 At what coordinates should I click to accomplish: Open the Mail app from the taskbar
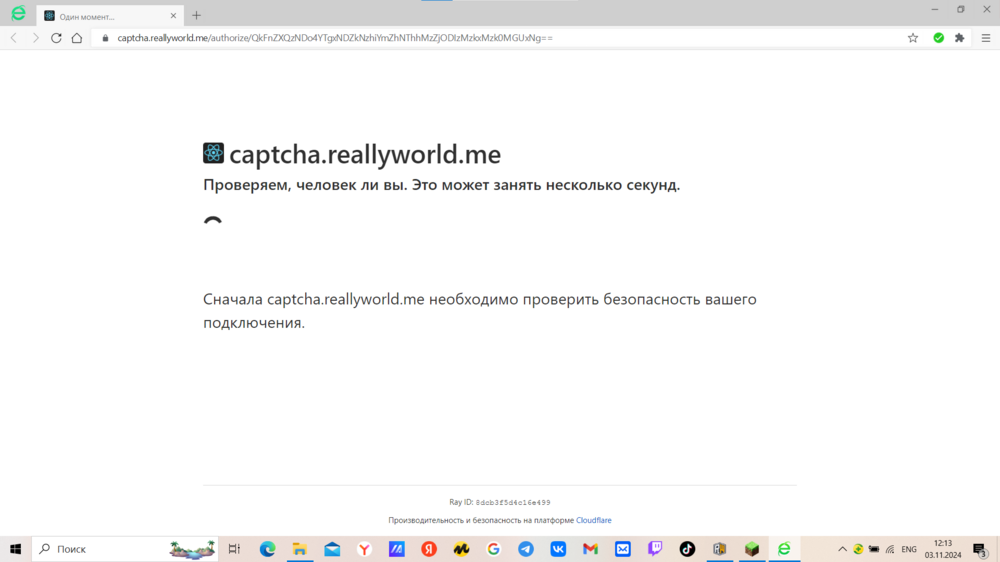[332, 549]
